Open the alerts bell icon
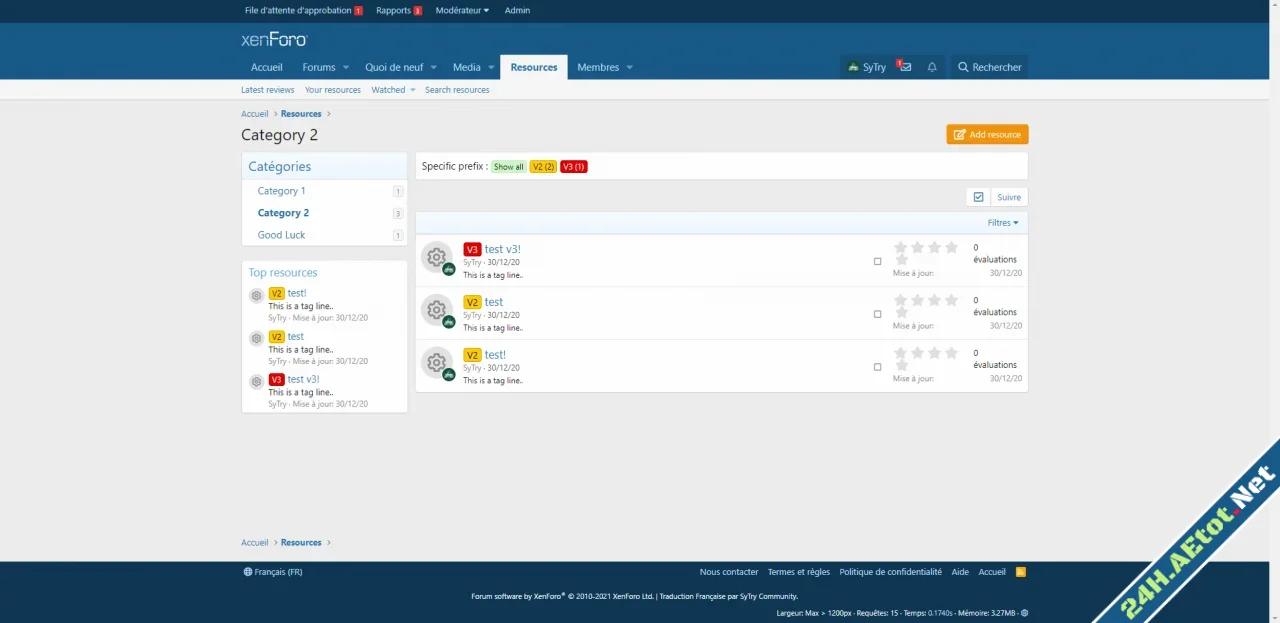This screenshot has width=1280, height=623. [x=932, y=67]
